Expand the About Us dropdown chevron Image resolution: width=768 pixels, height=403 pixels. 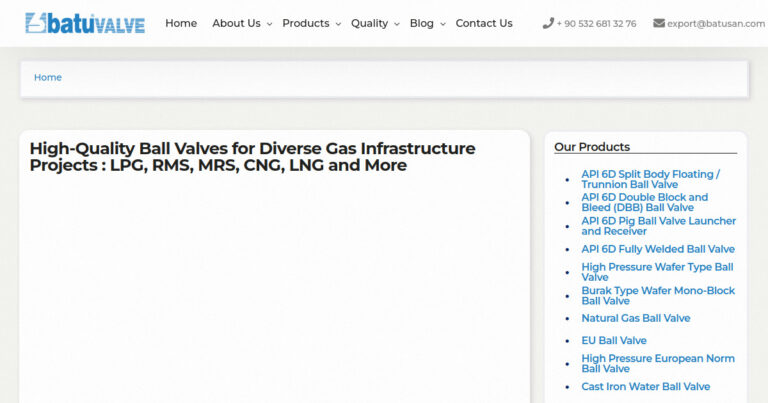(269, 24)
